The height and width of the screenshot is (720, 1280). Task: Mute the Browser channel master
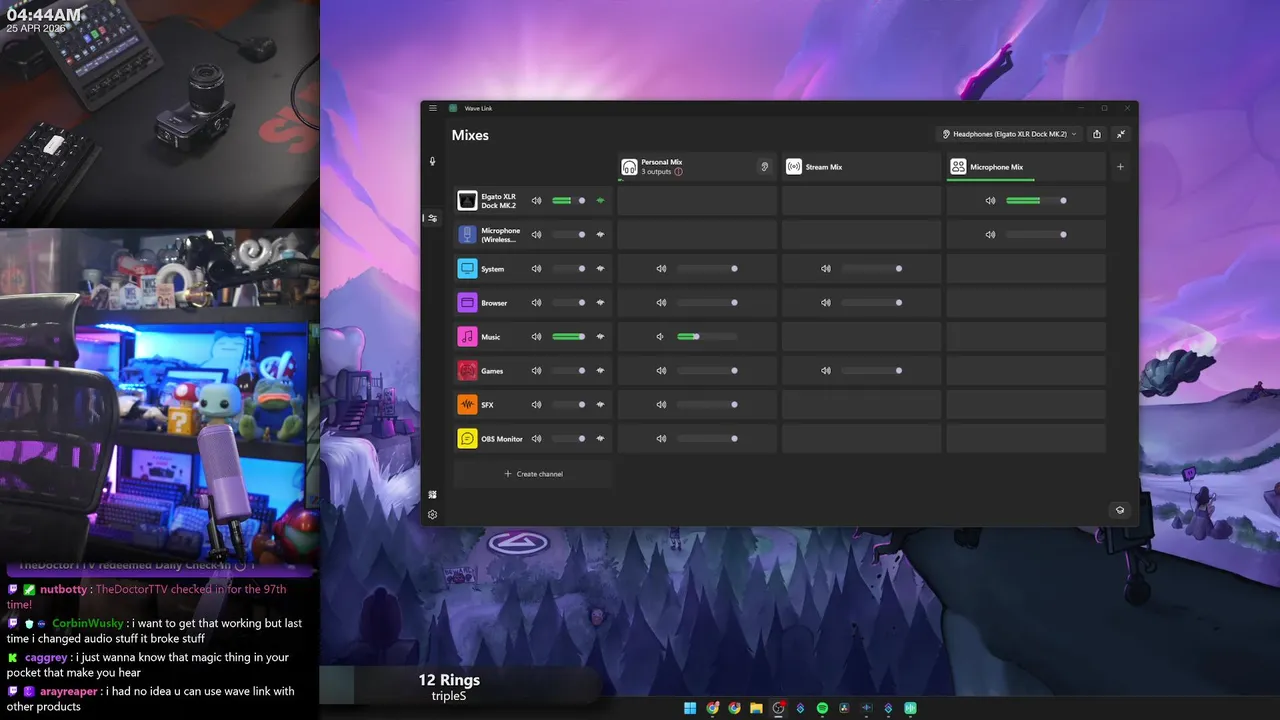(x=536, y=303)
